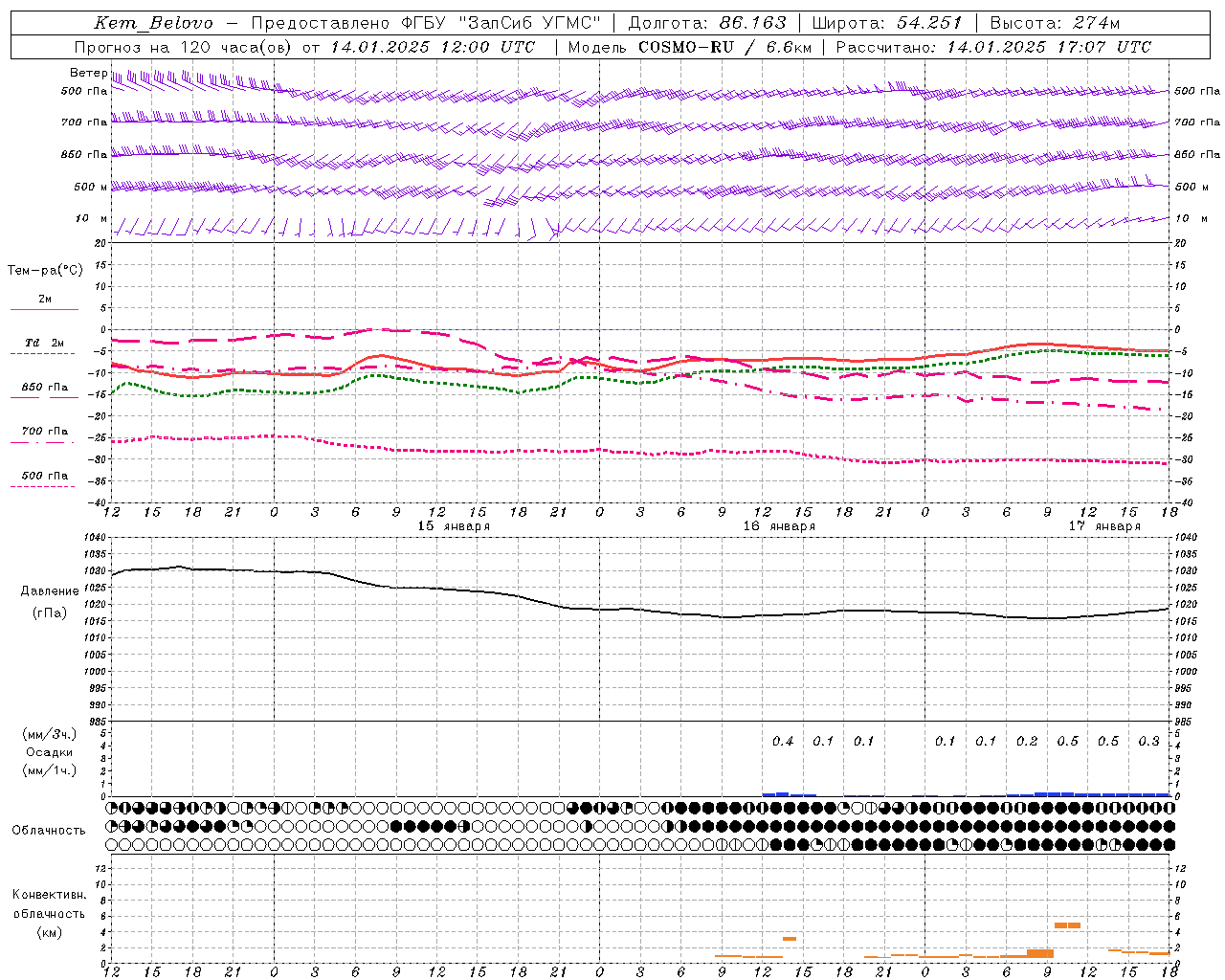Click the Конвективн. convective label
The width and height of the screenshot is (1225, 980).
49,895
